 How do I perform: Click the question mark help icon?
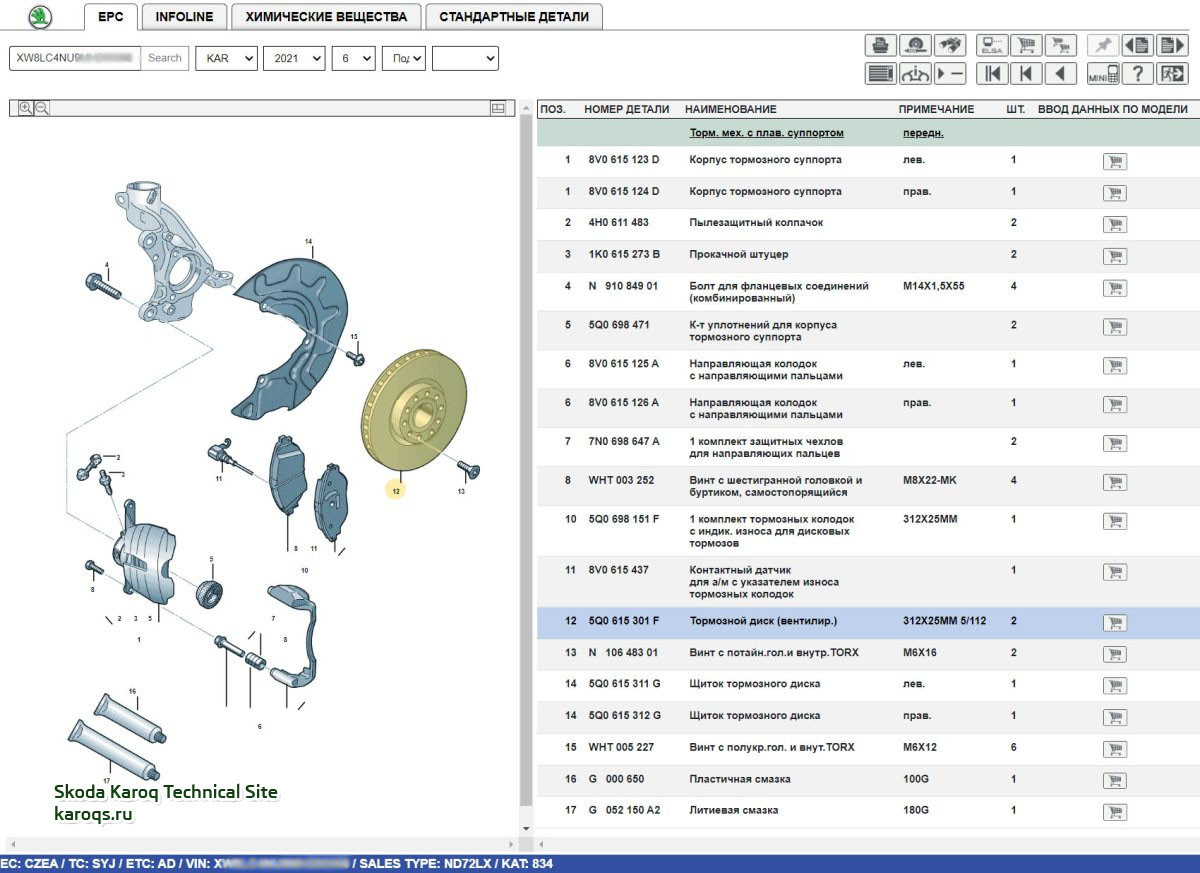1137,74
